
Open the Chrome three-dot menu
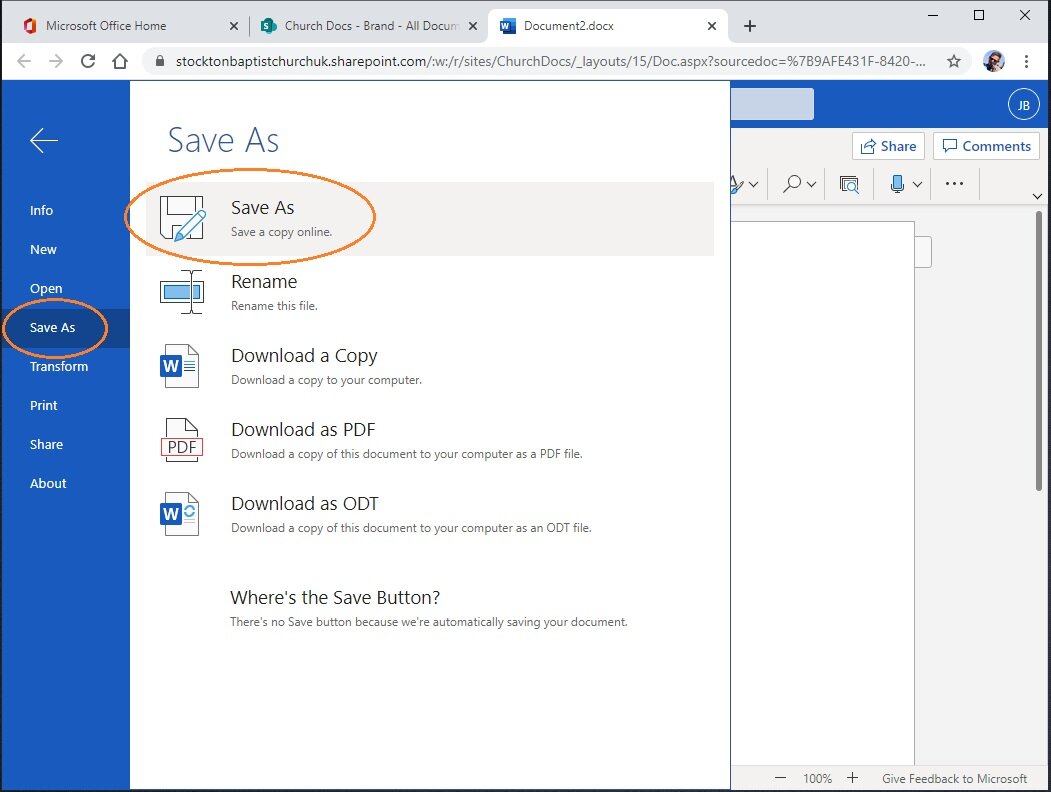click(x=1026, y=62)
